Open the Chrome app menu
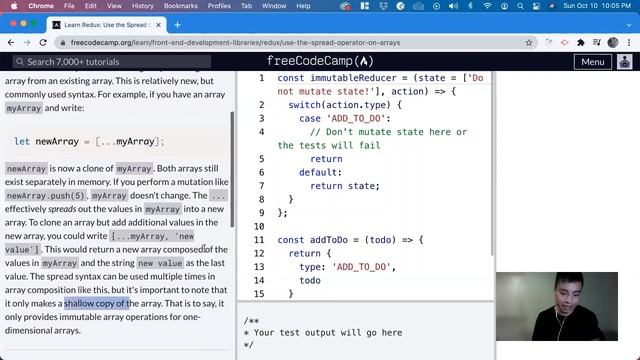640x360 pixels. [x=41, y=6]
